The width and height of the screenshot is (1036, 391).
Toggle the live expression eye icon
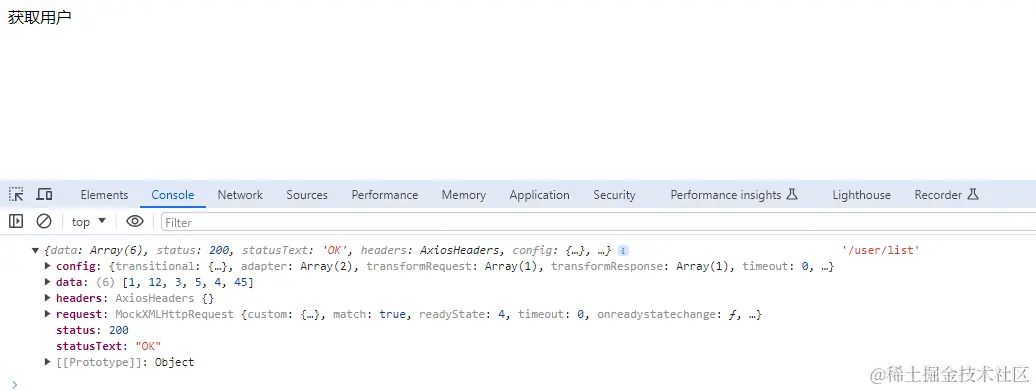tap(135, 221)
